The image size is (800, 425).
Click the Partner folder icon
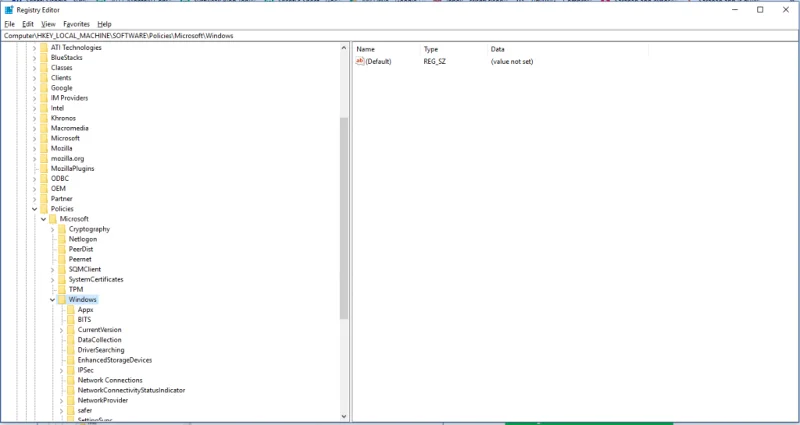tap(44, 198)
